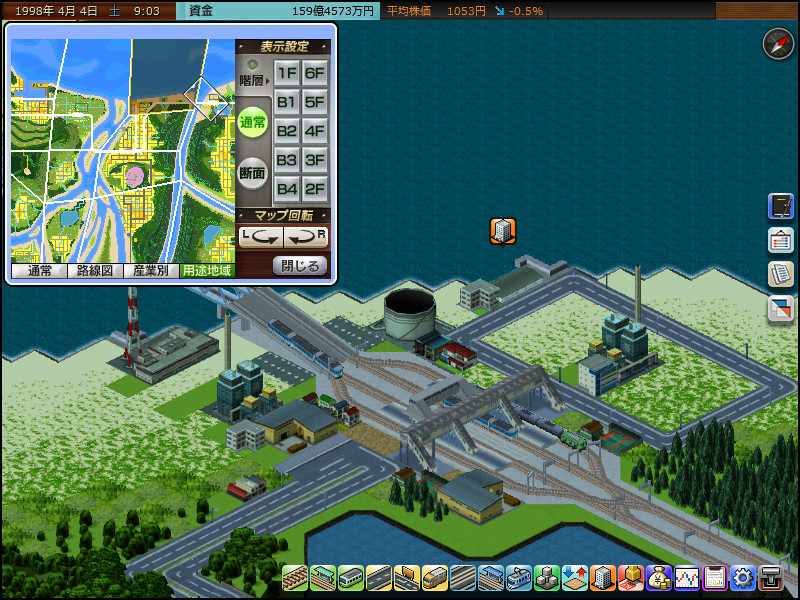Screen dimensions: 800x600
Task: Open the green train purchase tool
Action: (x=351, y=578)
